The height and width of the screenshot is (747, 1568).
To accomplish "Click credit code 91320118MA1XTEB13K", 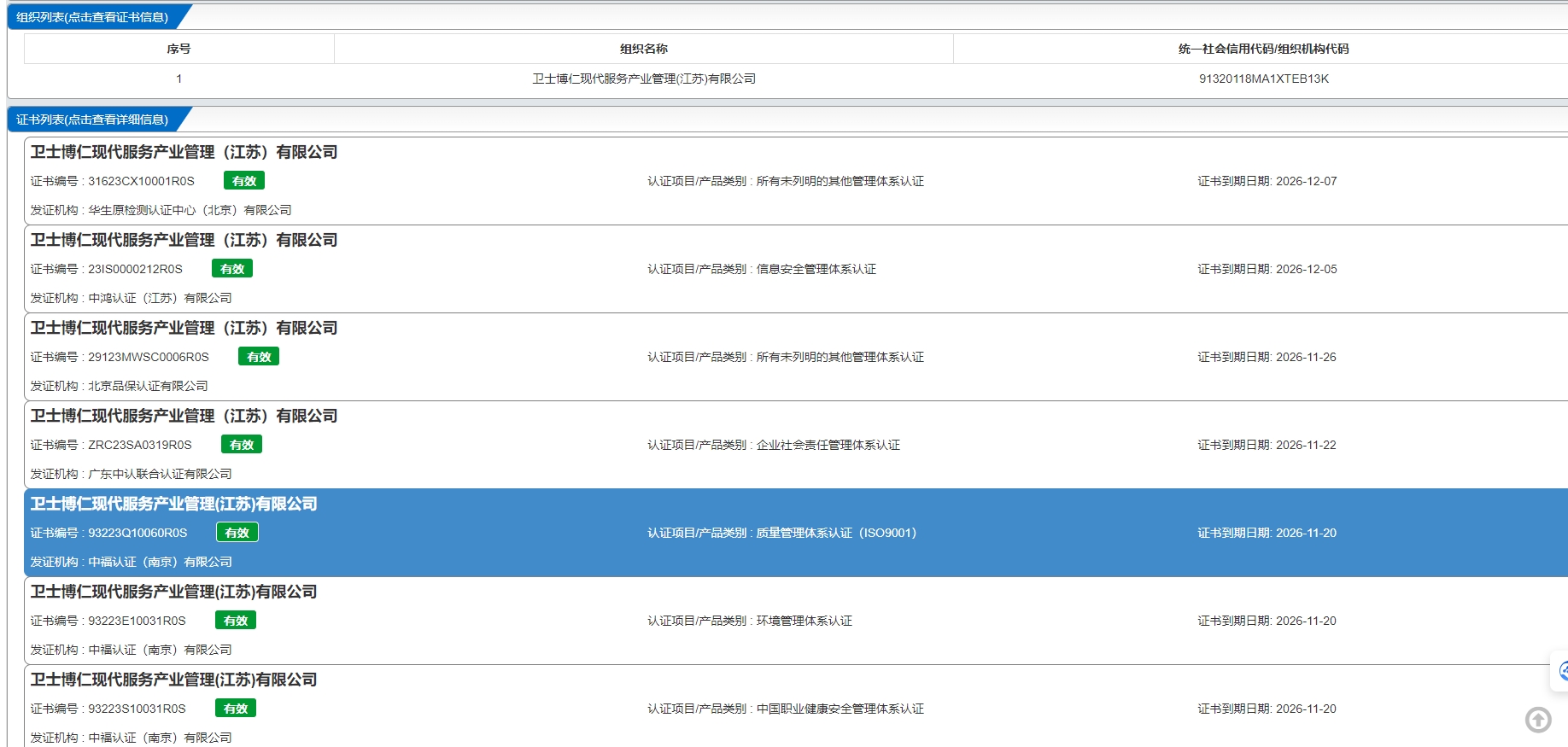I will (1264, 79).
